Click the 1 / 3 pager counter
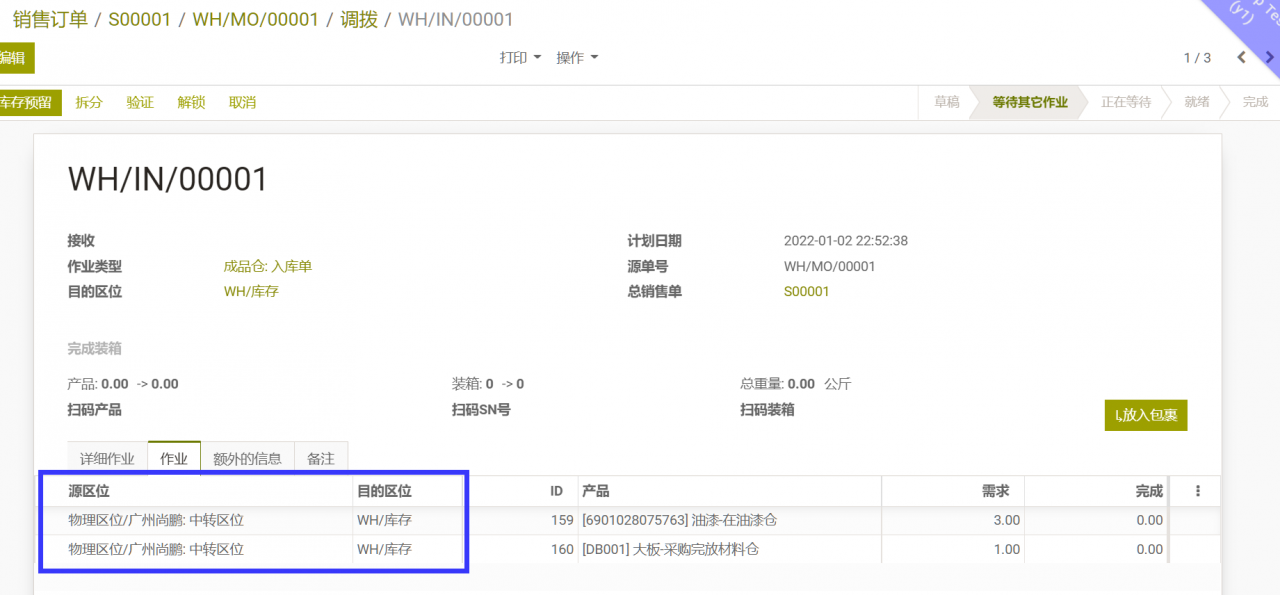 point(1197,58)
